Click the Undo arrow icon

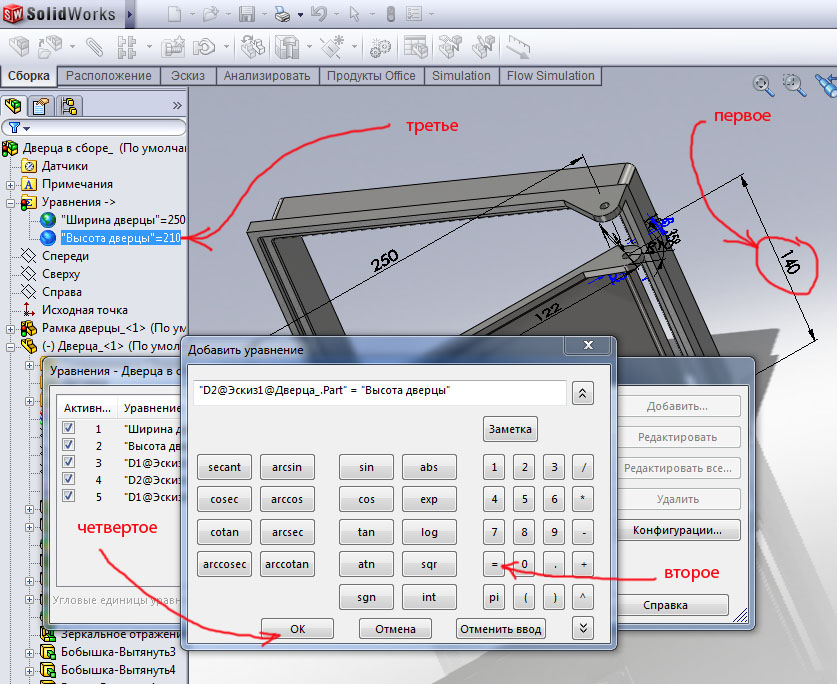point(319,14)
